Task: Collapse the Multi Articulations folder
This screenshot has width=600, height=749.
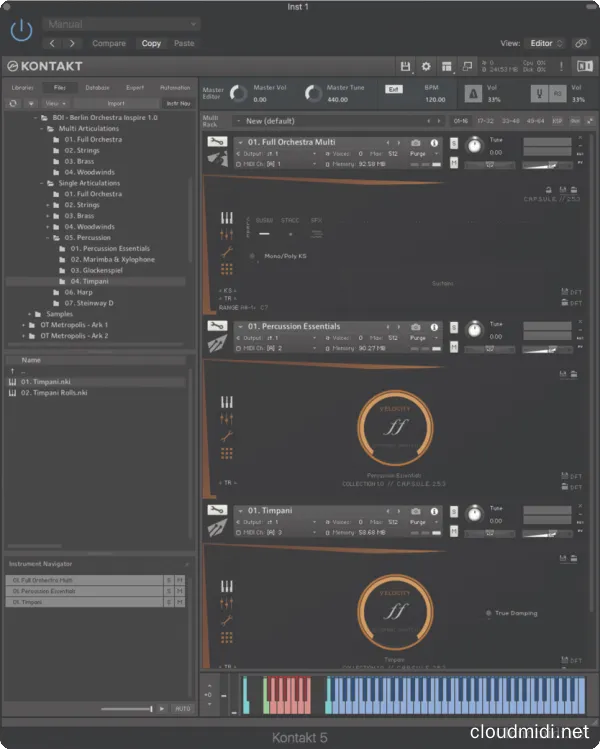Action: [42, 128]
